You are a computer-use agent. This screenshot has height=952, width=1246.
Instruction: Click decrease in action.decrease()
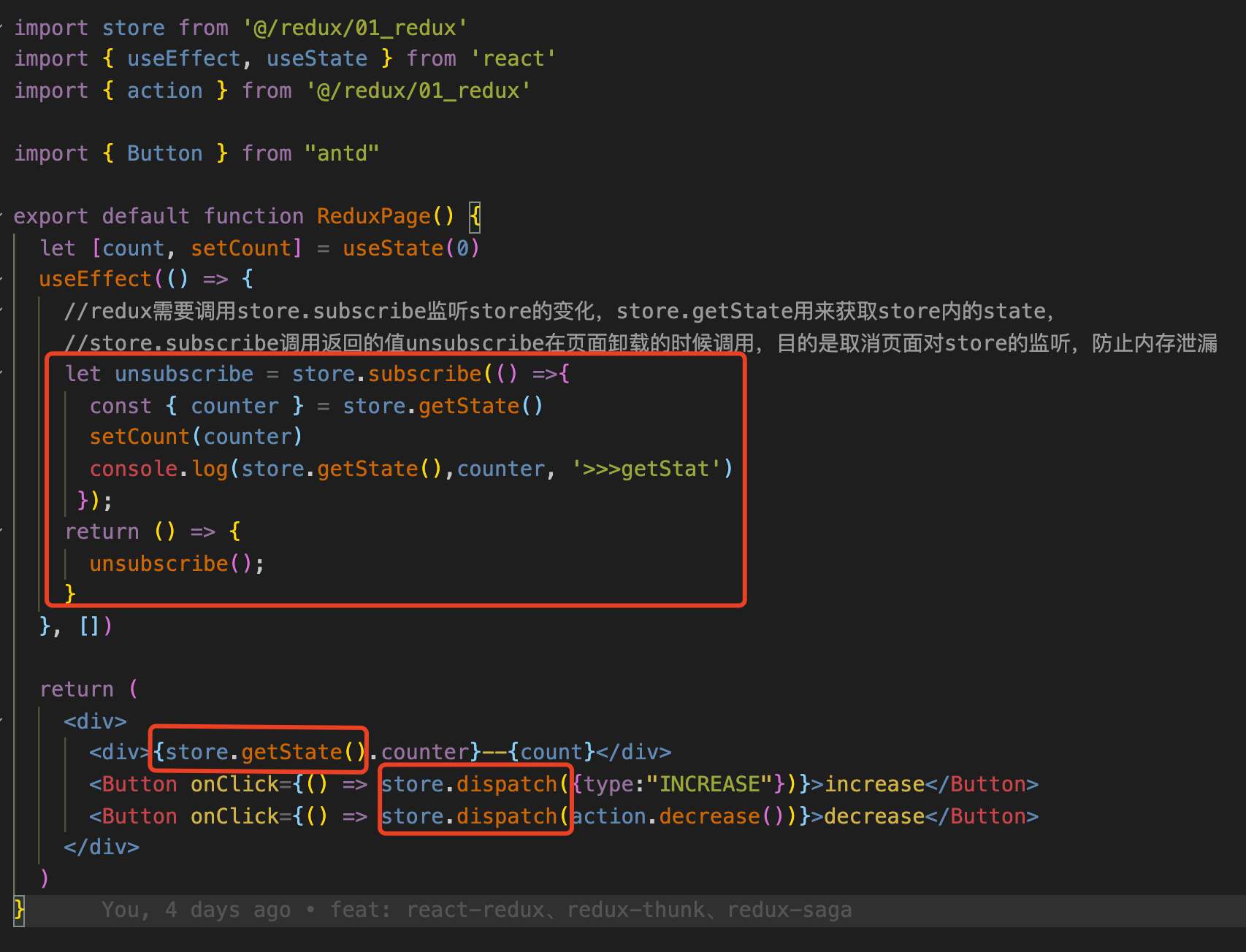(710, 816)
